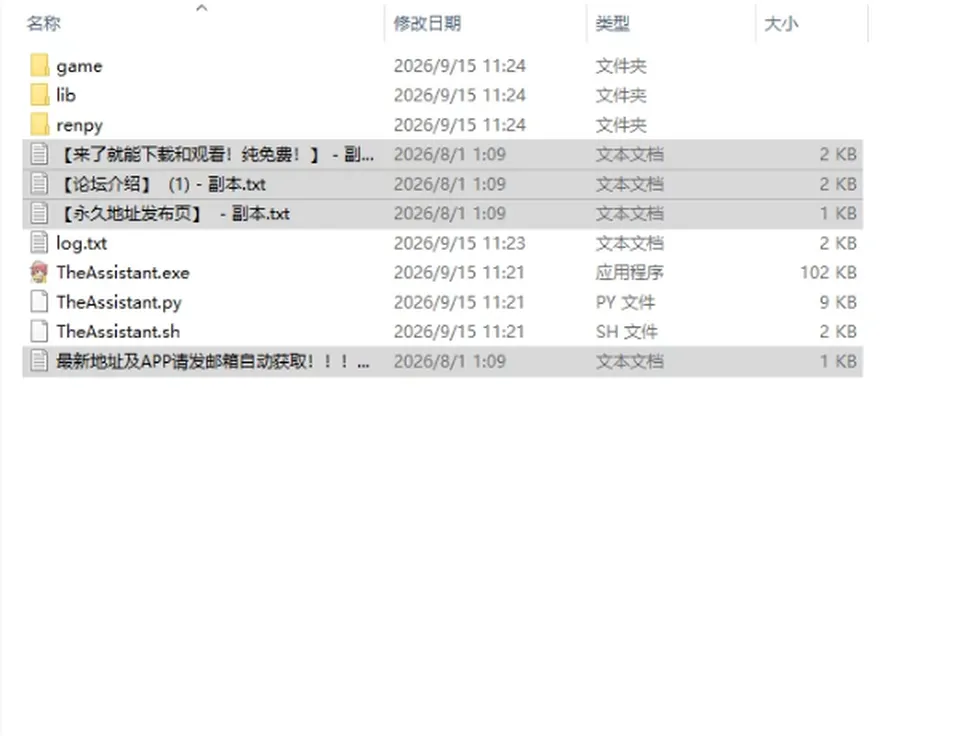Viewport: 960px width, 736px height.
Task: Click the renpy folder icon
Action: pos(39,124)
